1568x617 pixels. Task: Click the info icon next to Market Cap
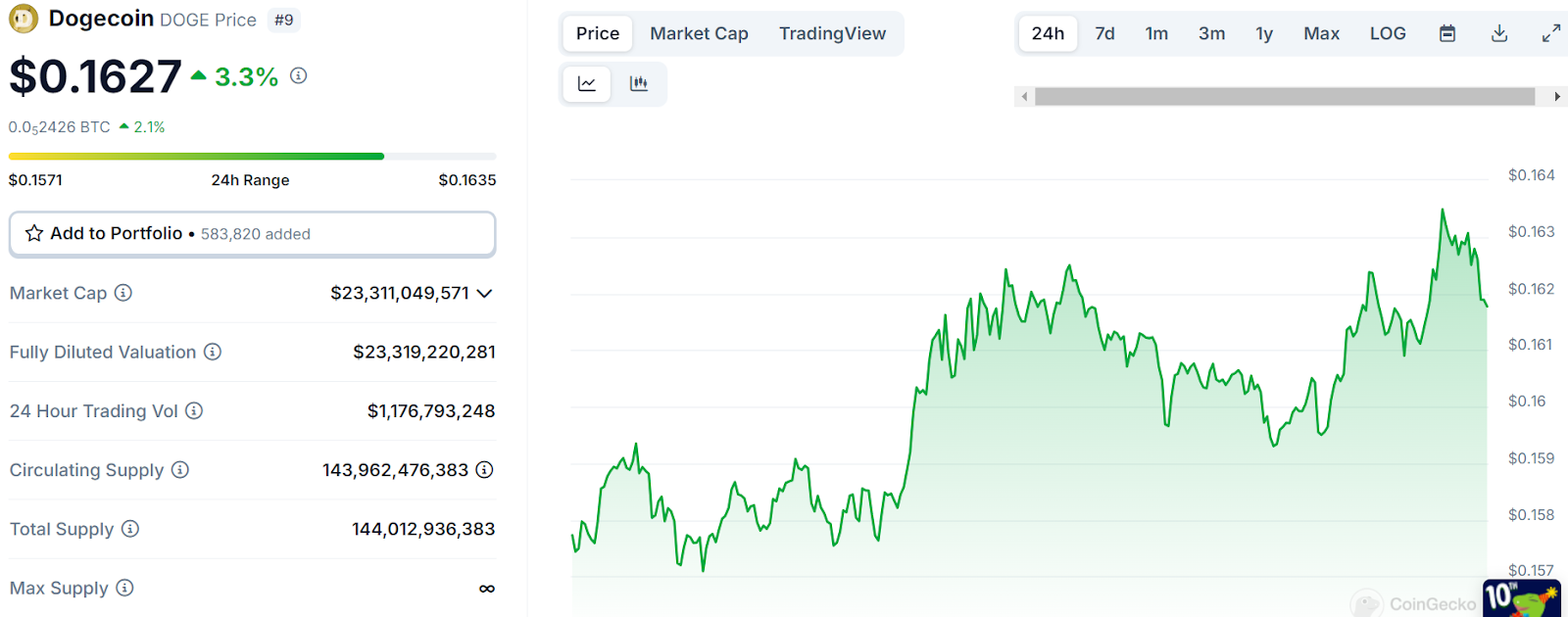(x=123, y=293)
